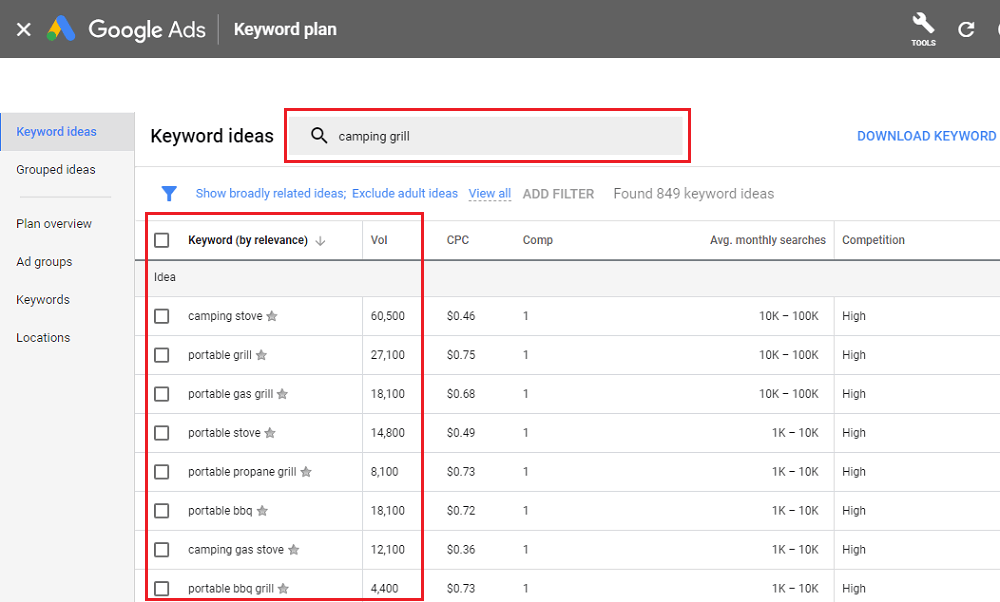Go to Ad groups in sidebar
Image resolution: width=1000 pixels, height=602 pixels.
[x=45, y=261]
